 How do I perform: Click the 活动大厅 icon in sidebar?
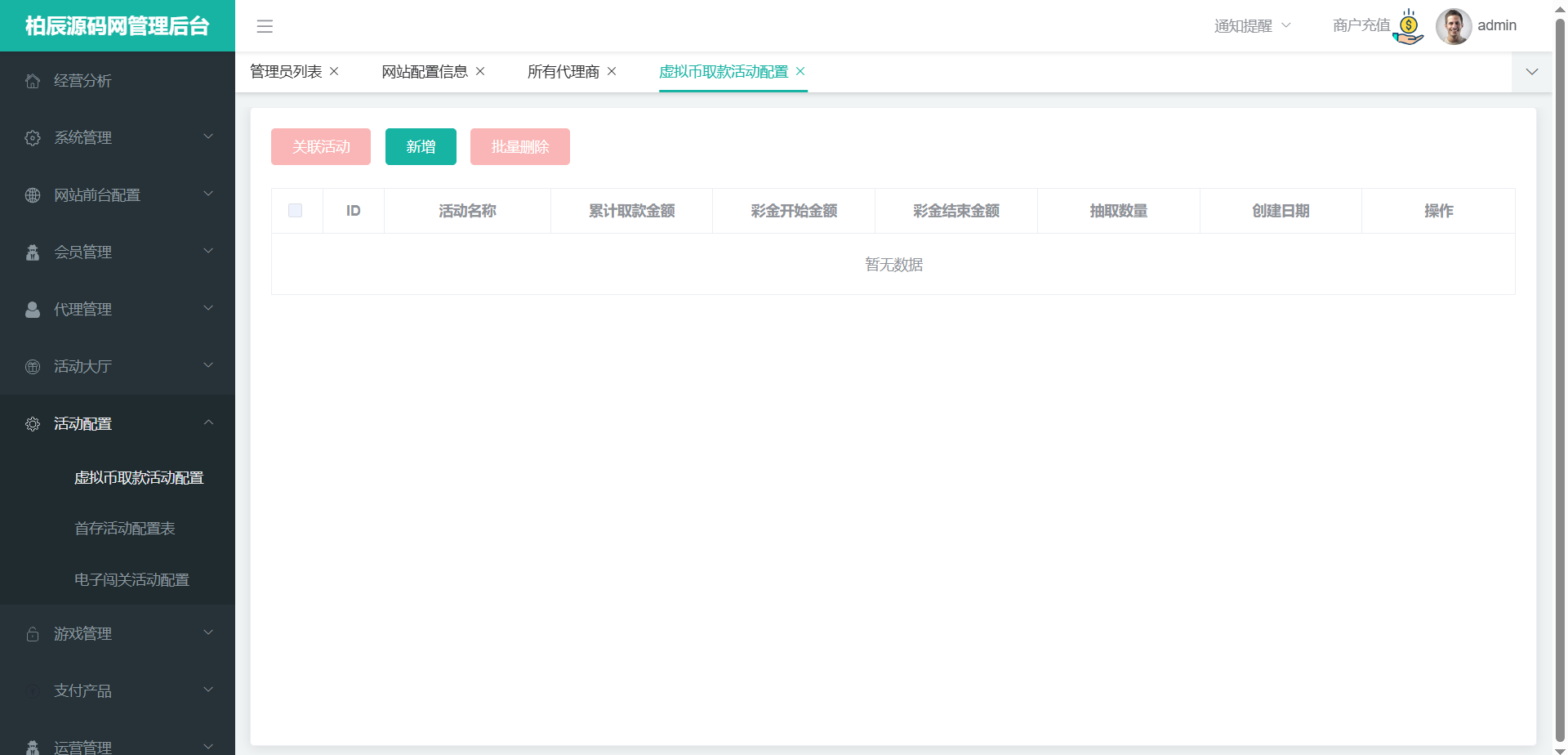tap(33, 367)
